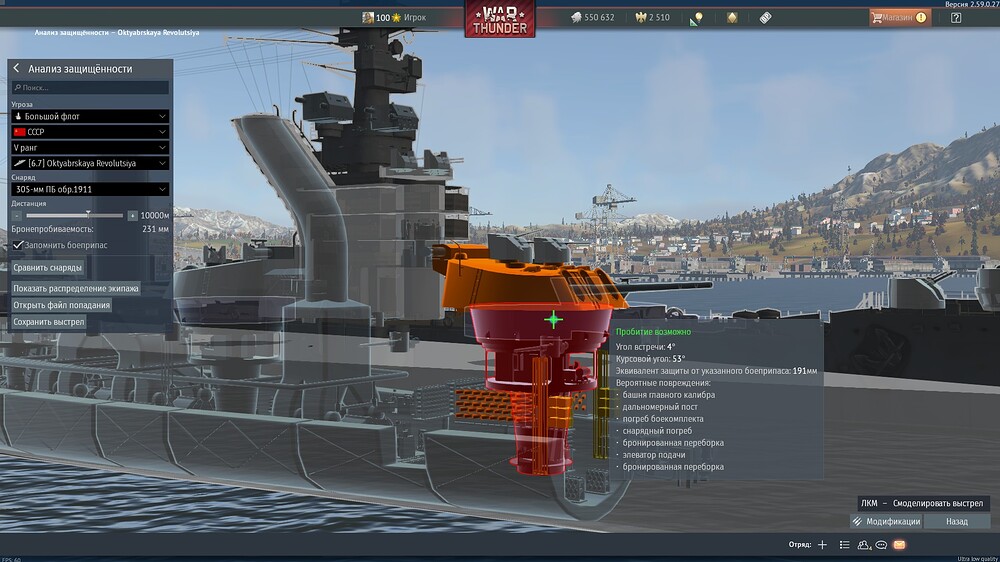Click башня главного калибра damage entry
Screen dimensions: 1000x562
[669, 395]
